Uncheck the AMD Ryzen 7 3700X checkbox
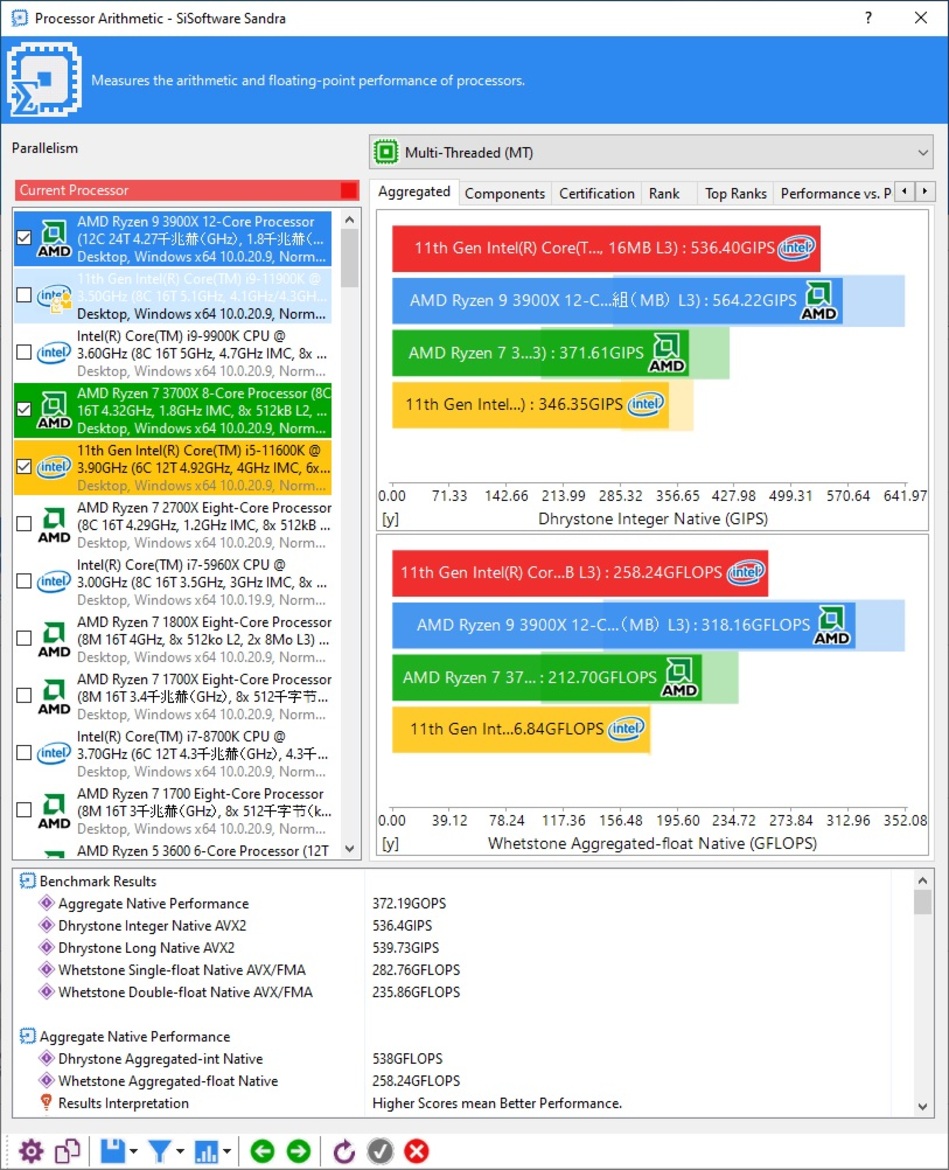Image resolution: width=949 pixels, height=1170 pixels. point(24,409)
